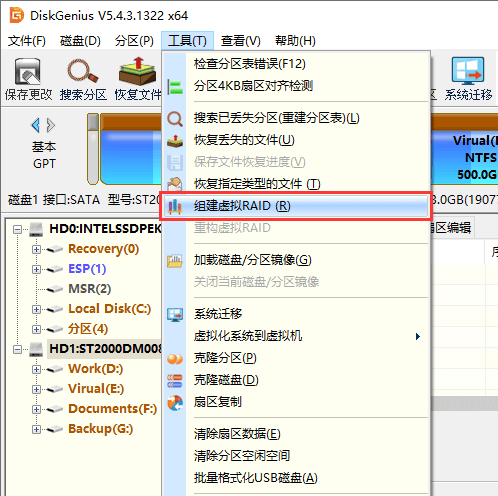Click the clone disk icon in menu
The width and height of the screenshot is (498, 496).
point(175,381)
